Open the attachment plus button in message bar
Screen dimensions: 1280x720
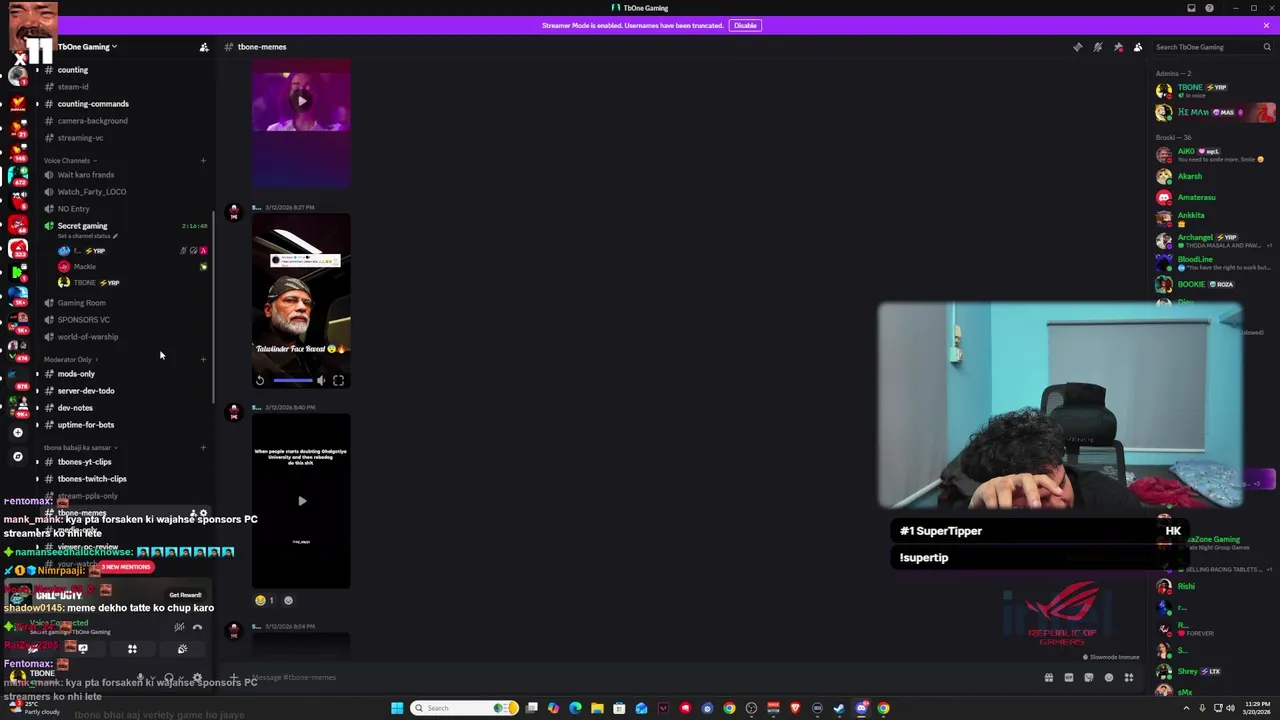point(233,678)
